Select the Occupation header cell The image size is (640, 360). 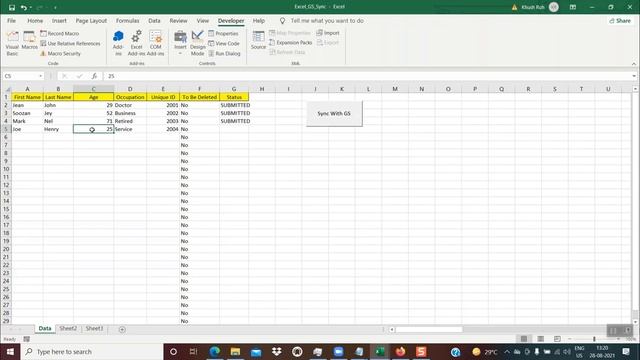pos(130,97)
